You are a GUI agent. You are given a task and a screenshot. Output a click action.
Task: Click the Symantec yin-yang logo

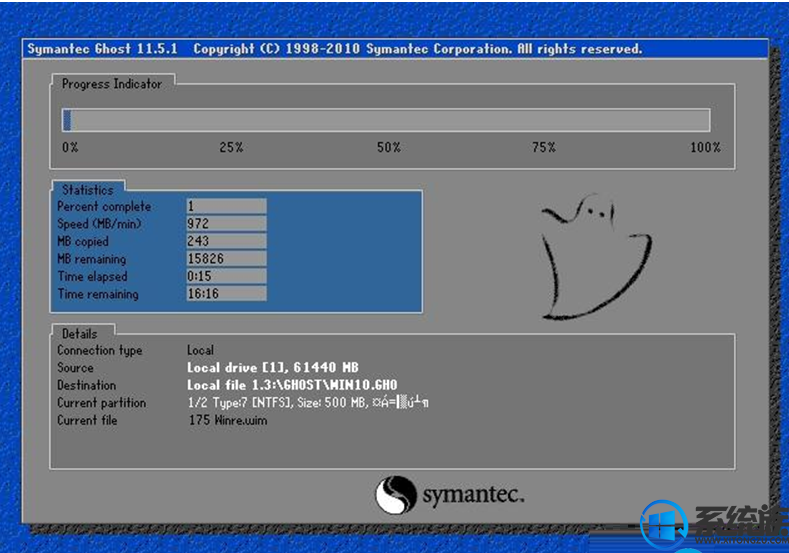tap(396, 495)
